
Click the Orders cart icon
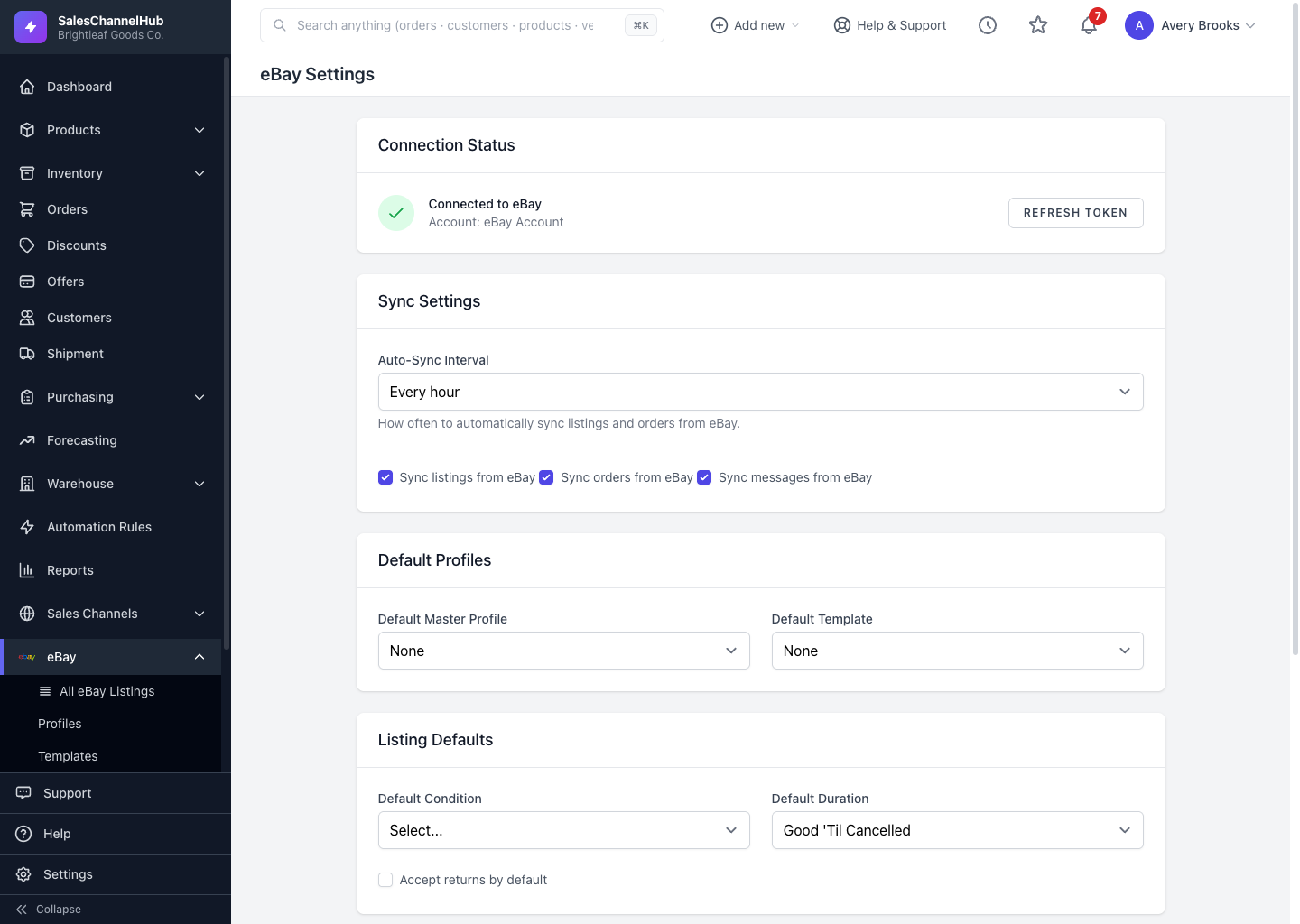[x=27, y=209]
